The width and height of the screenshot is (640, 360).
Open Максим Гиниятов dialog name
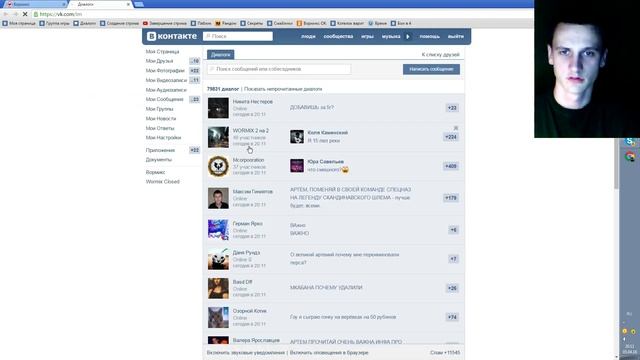pyautogui.click(x=253, y=191)
